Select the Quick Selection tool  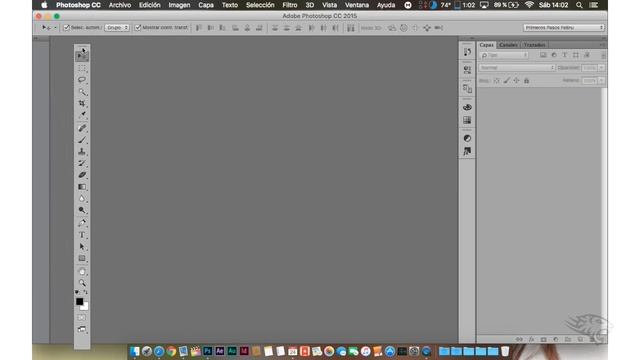(x=82, y=91)
